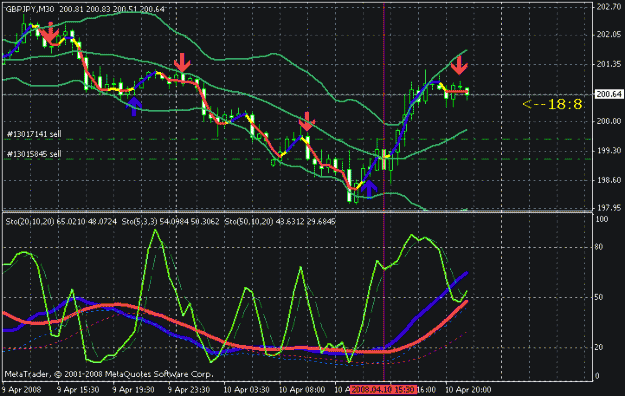Click the "10 Apr 03:30" time axis label
This screenshot has width=625, height=396.
[x=246, y=390]
